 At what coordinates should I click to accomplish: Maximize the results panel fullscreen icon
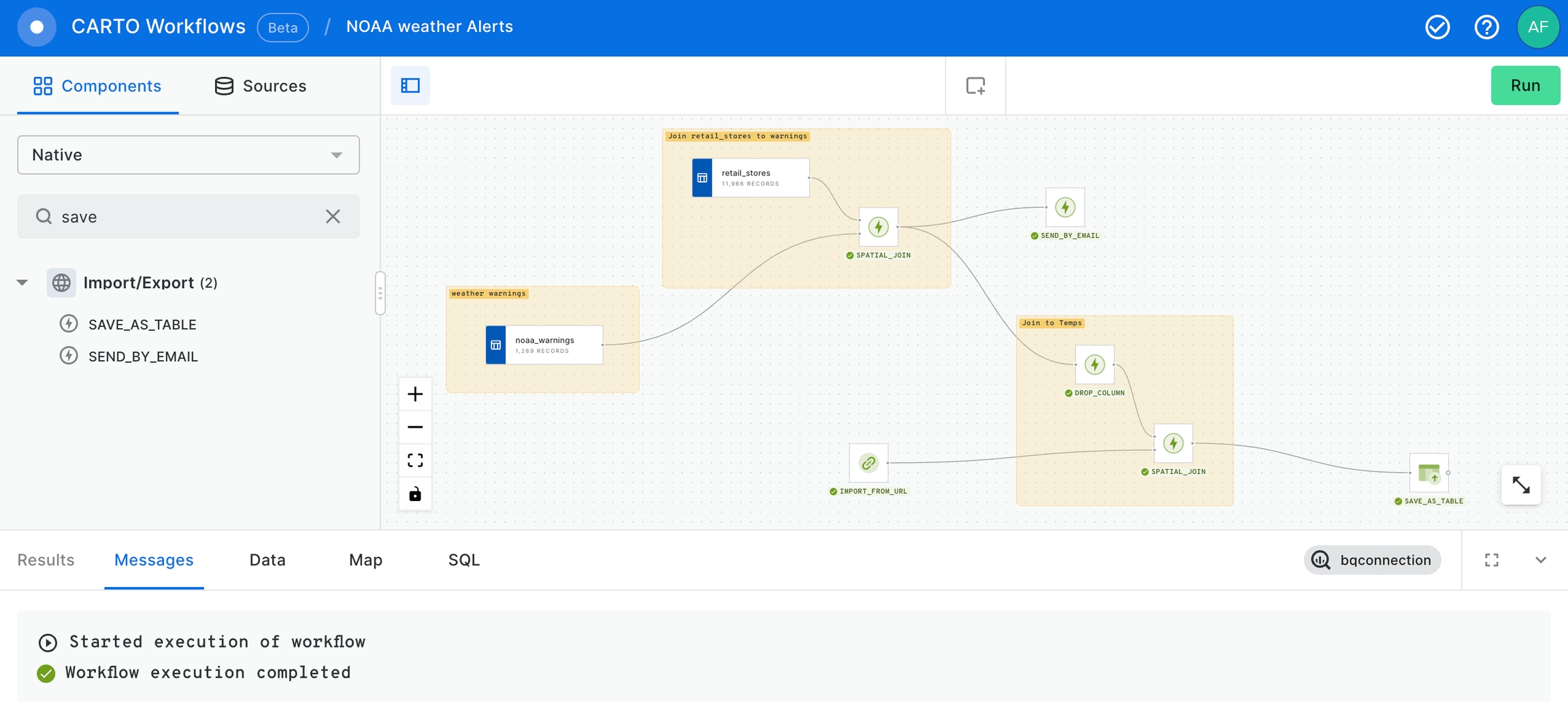pyautogui.click(x=1492, y=560)
